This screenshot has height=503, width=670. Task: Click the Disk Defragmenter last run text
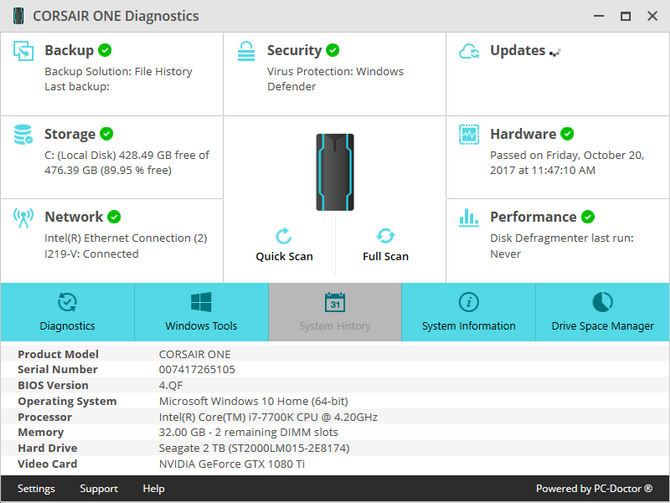562,246
